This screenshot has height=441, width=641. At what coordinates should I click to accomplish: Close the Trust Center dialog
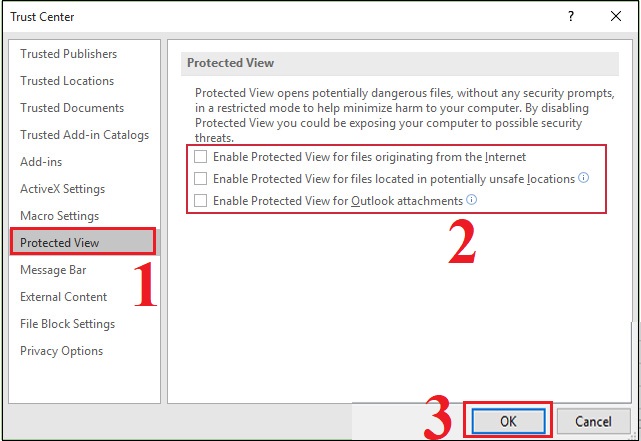pyautogui.click(x=616, y=16)
